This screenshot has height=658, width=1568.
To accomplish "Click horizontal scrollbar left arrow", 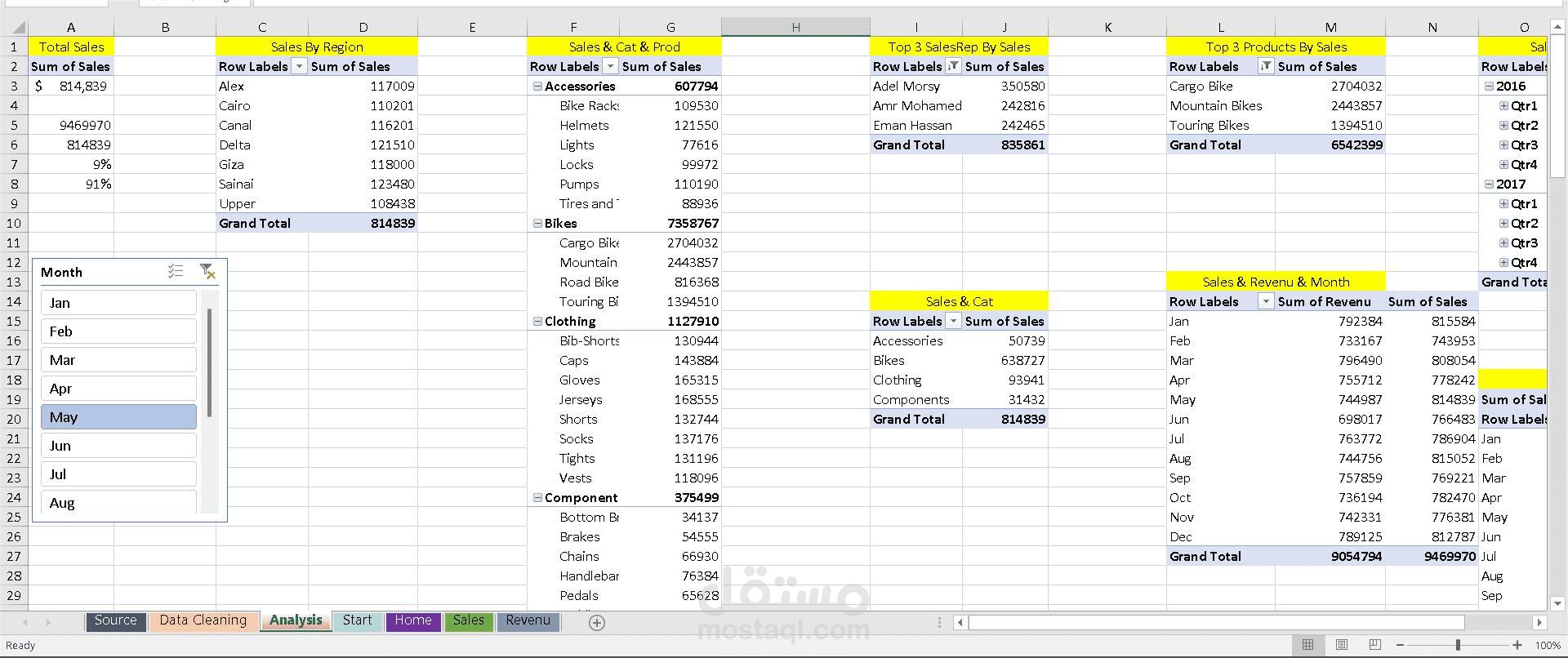I will tap(960, 622).
